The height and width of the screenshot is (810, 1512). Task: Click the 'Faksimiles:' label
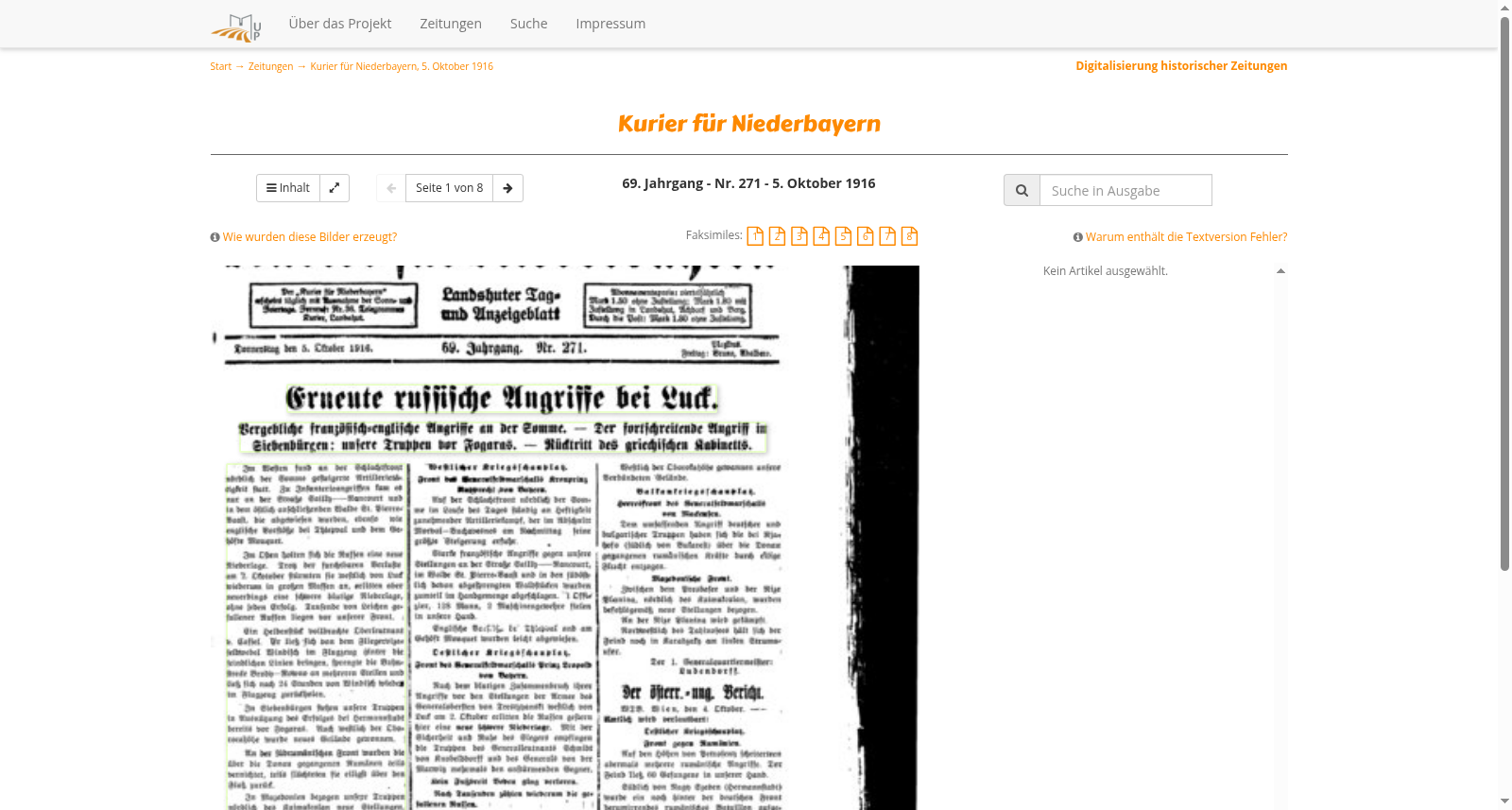(x=714, y=235)
